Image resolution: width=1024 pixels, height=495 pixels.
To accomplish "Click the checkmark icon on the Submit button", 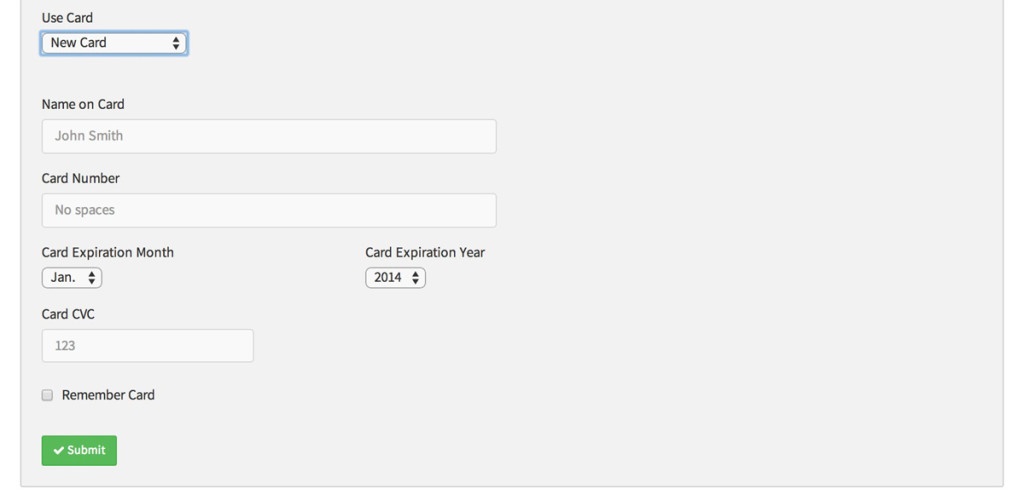I will pos(59,451).
